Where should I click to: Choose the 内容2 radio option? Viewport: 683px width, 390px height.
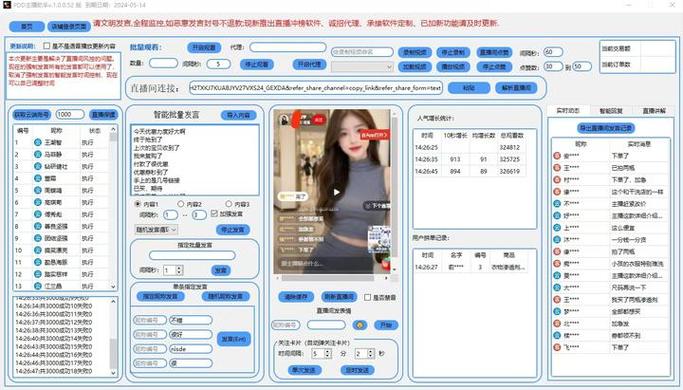coord(180,204)
